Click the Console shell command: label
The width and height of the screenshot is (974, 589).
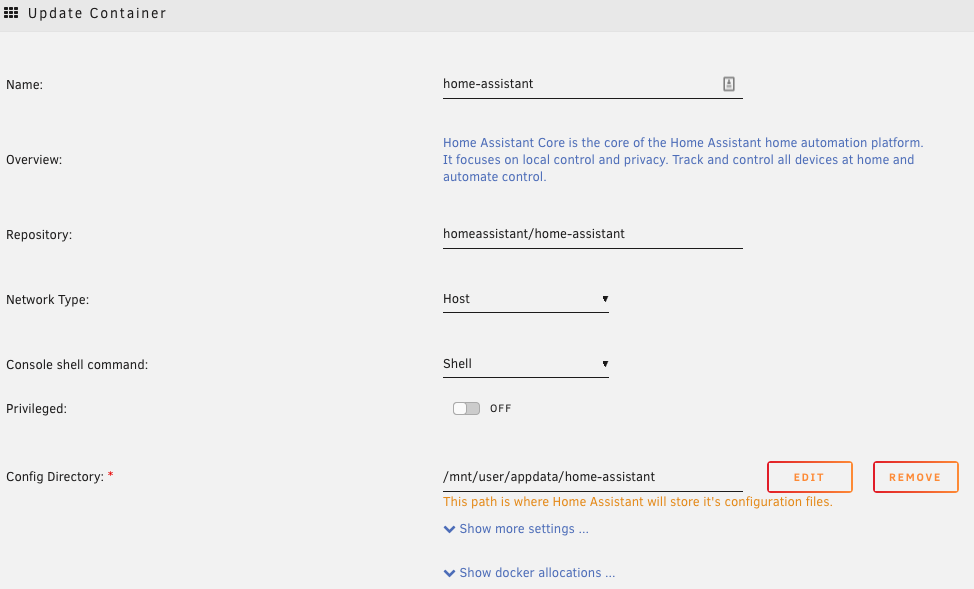77,365
